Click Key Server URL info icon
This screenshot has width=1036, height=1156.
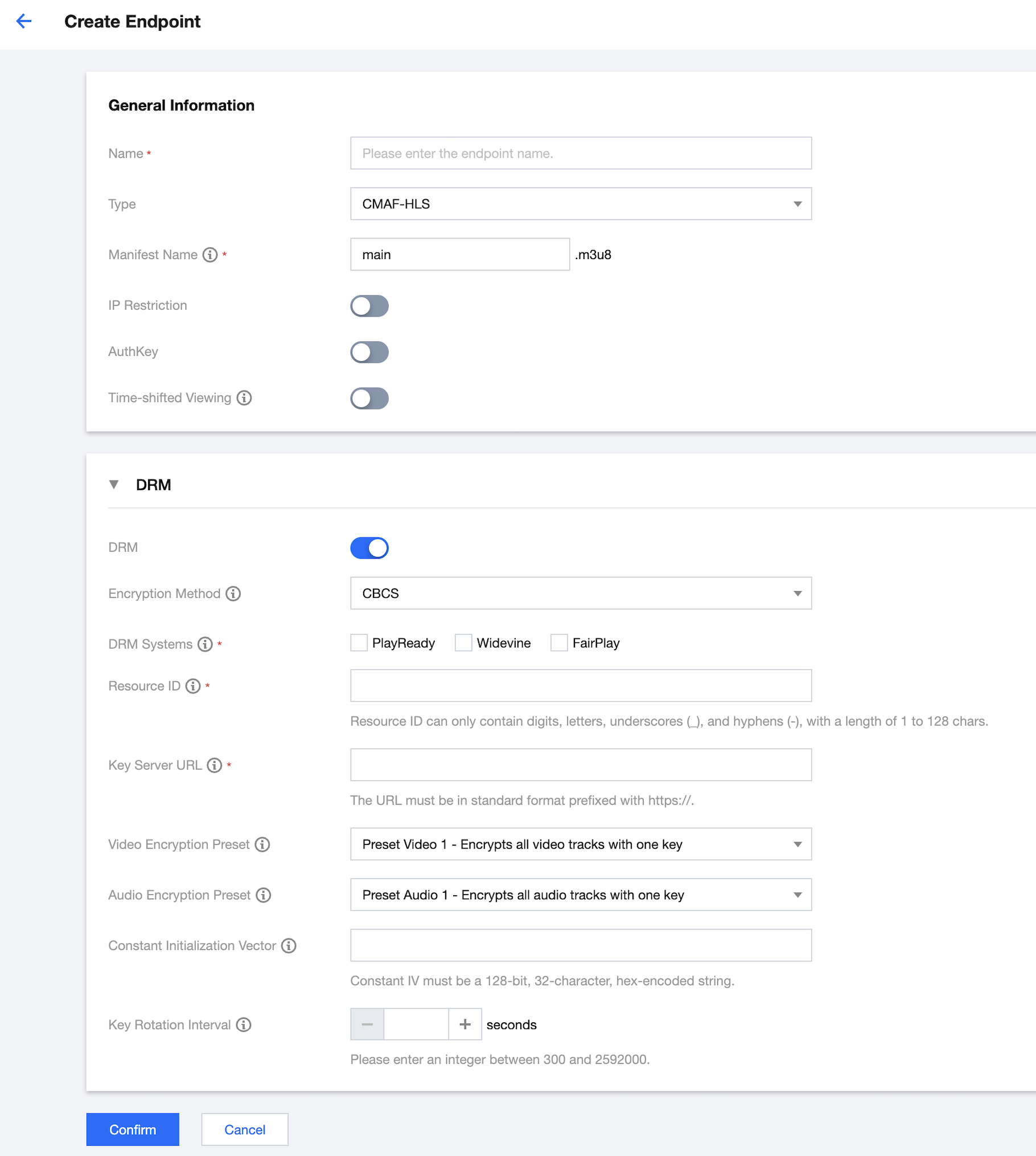coord(215,765)
